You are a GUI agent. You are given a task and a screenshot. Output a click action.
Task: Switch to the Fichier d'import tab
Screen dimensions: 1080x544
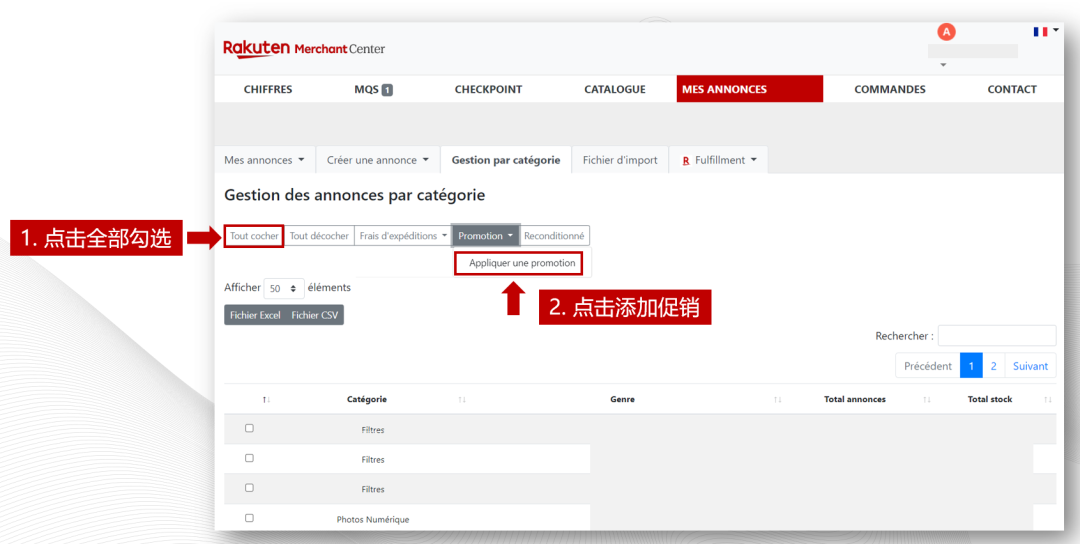(620, 160)
